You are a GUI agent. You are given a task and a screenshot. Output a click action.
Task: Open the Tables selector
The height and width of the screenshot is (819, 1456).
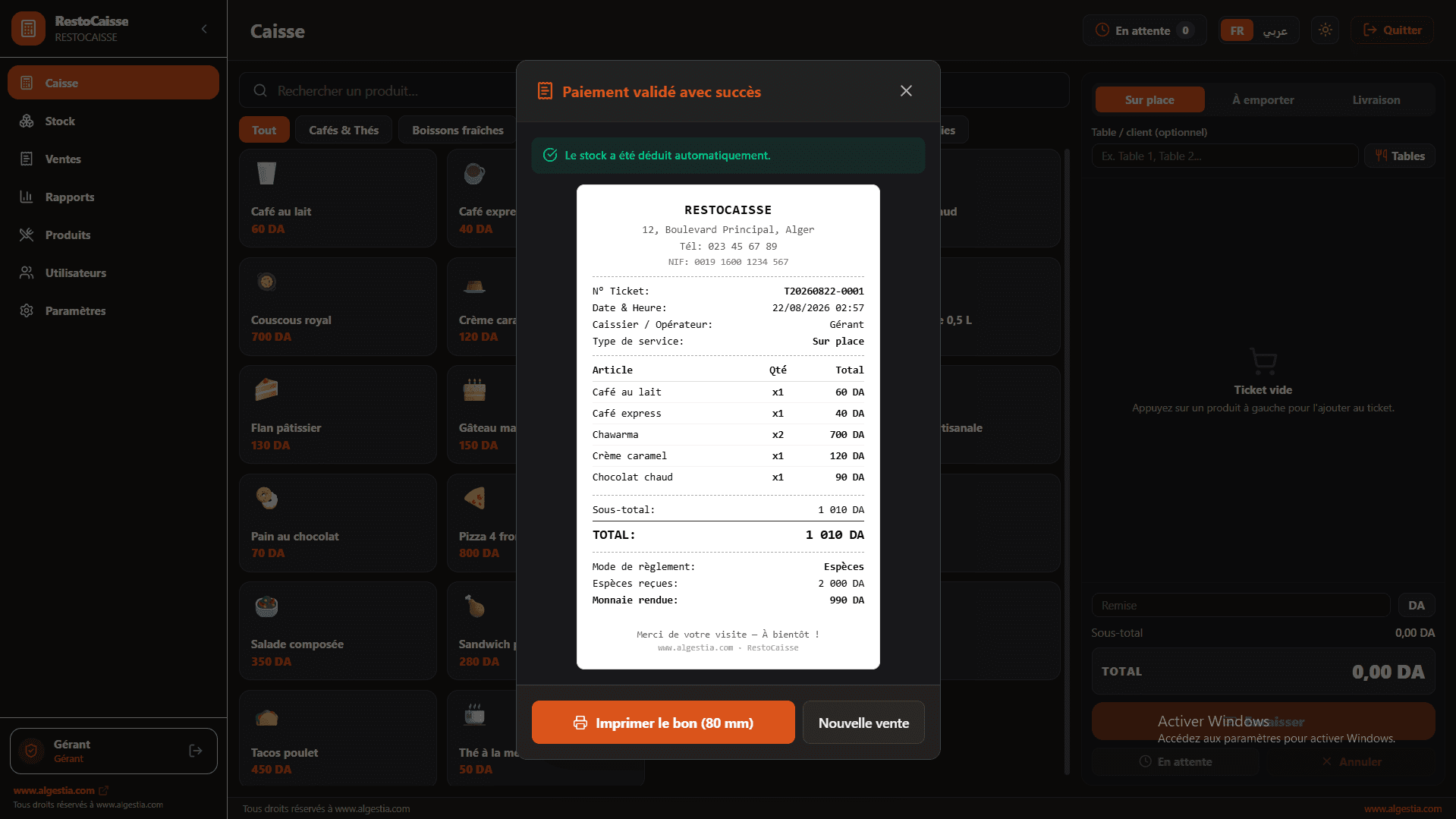[1400, 156]
